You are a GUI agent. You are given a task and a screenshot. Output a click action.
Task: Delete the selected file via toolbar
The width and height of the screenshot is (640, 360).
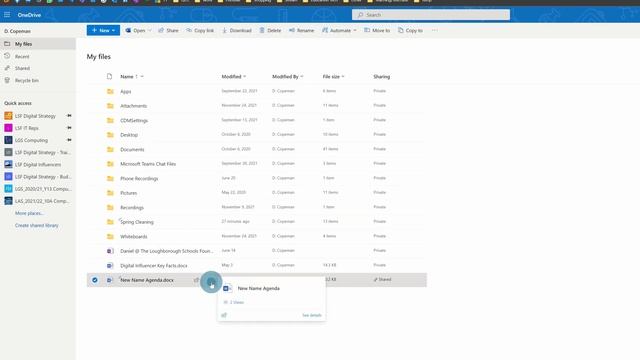coord(270,30)
